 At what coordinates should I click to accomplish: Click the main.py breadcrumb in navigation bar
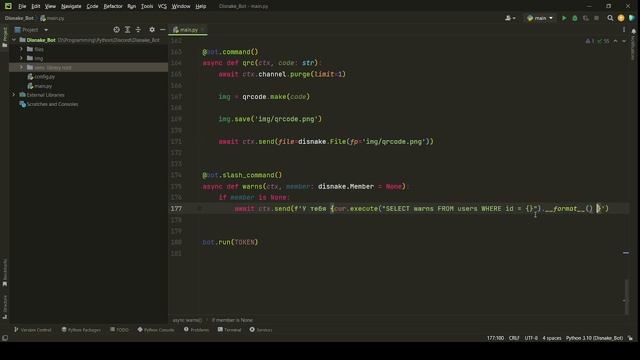[52, 18]
